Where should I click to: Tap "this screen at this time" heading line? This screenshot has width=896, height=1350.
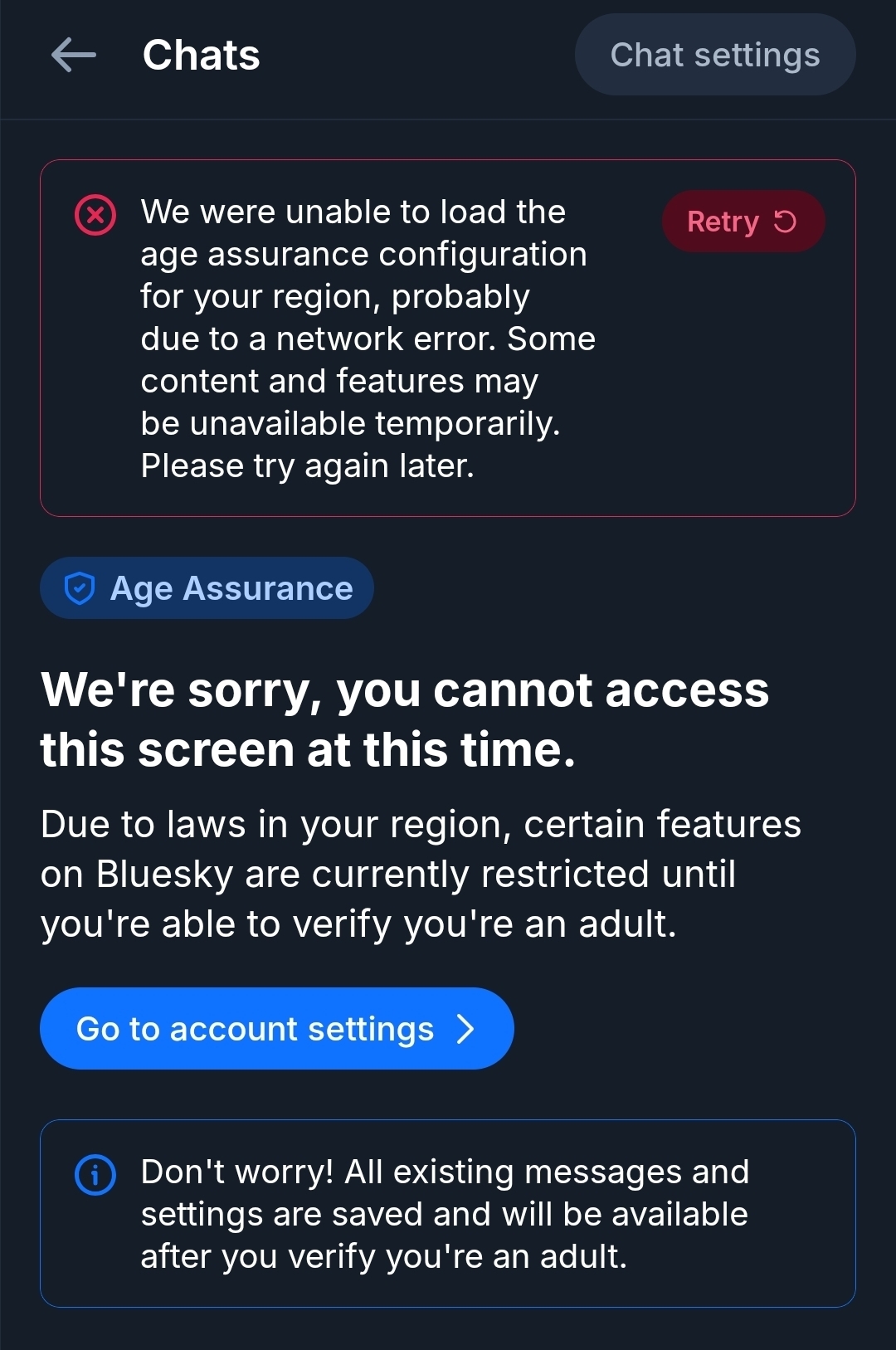click(x=308, y=750)
